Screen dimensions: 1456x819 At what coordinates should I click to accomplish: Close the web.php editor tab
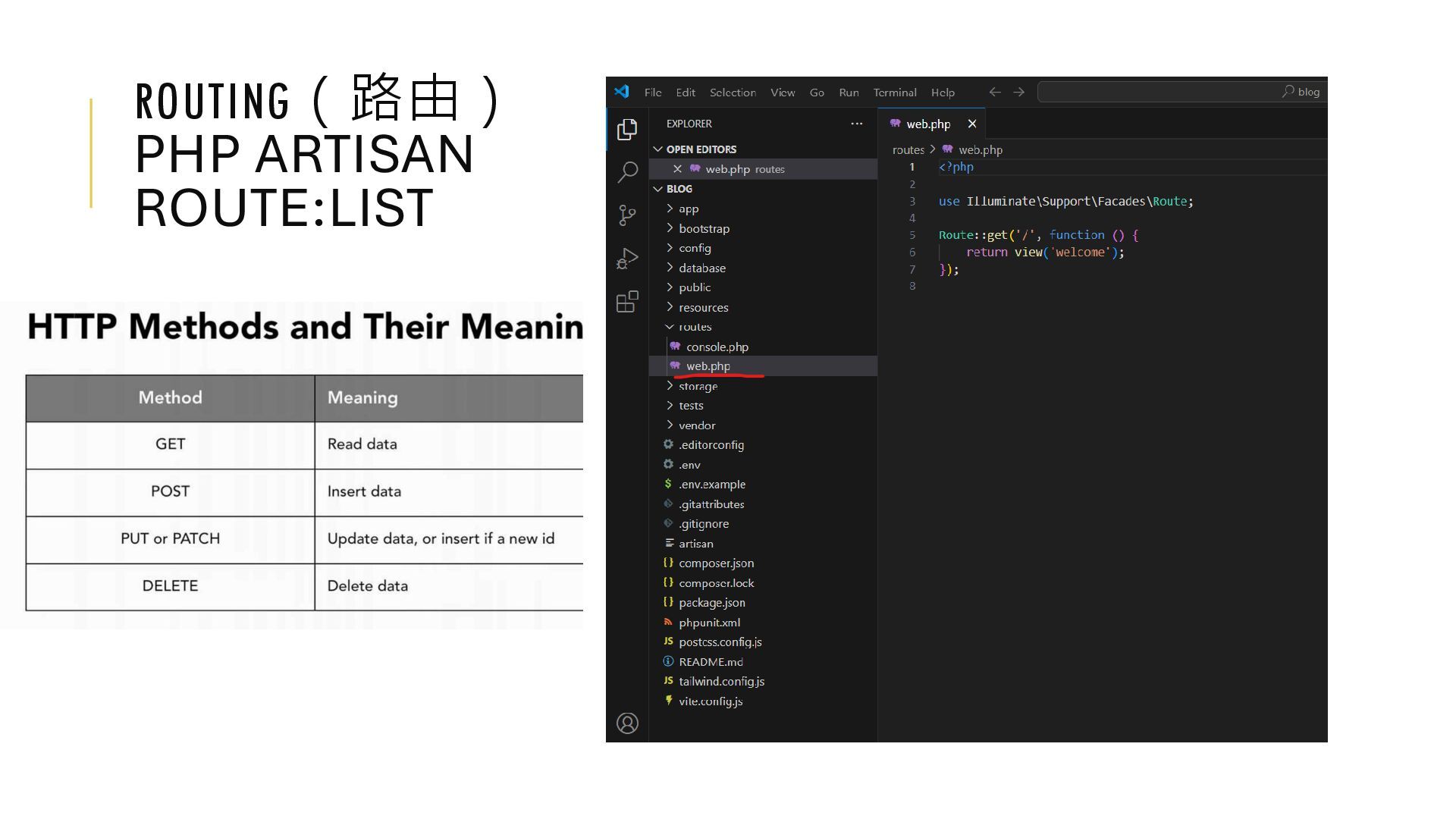(972, 124)
